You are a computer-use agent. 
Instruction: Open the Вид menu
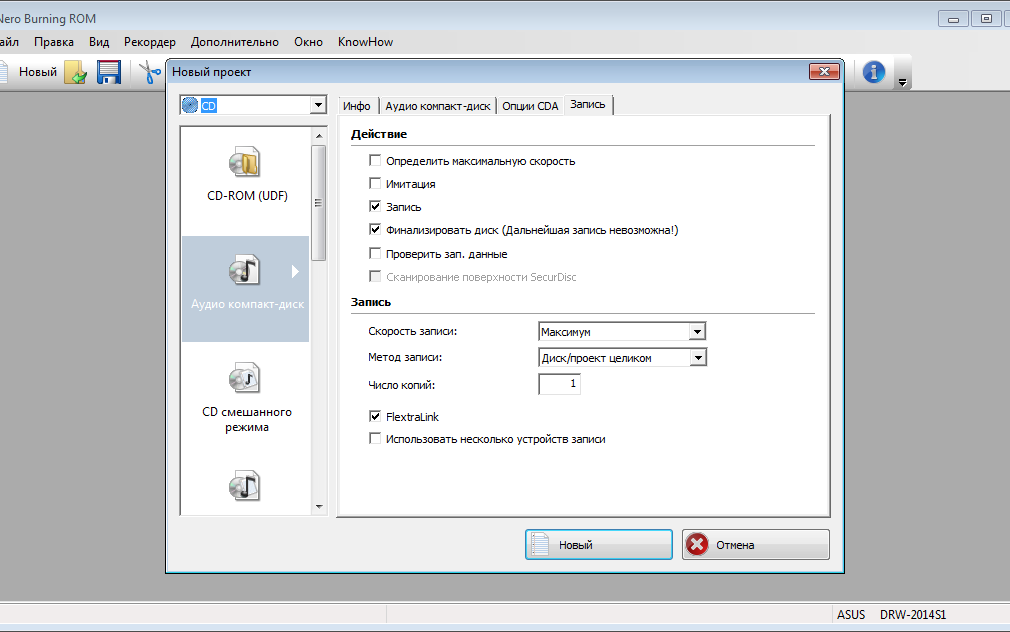[x=99, y=42]
